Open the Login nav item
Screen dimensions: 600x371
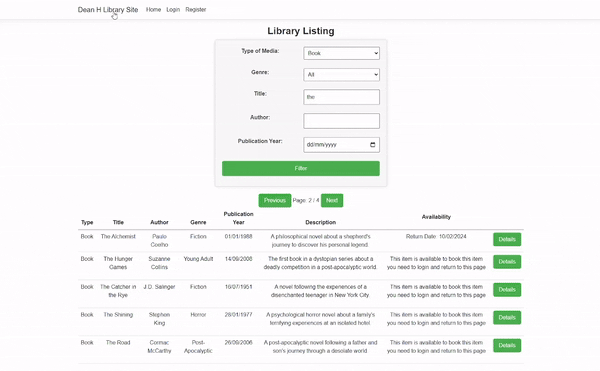pos(173,10)
